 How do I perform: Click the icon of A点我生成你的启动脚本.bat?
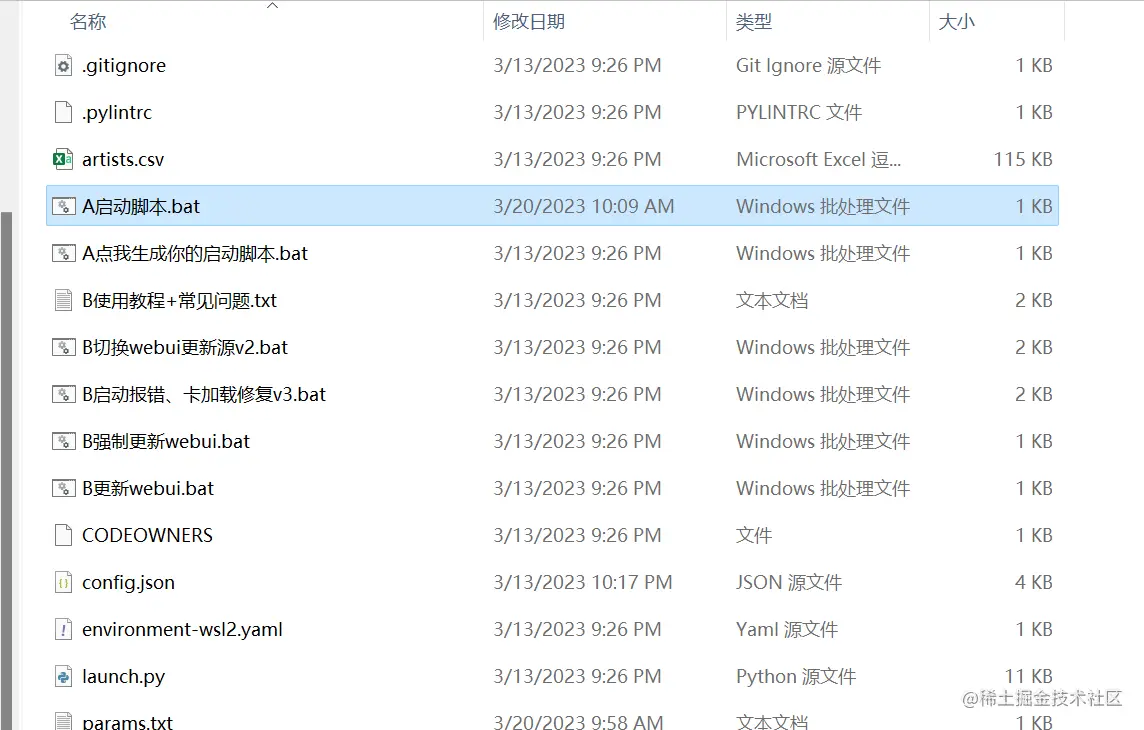pos(63,254)
